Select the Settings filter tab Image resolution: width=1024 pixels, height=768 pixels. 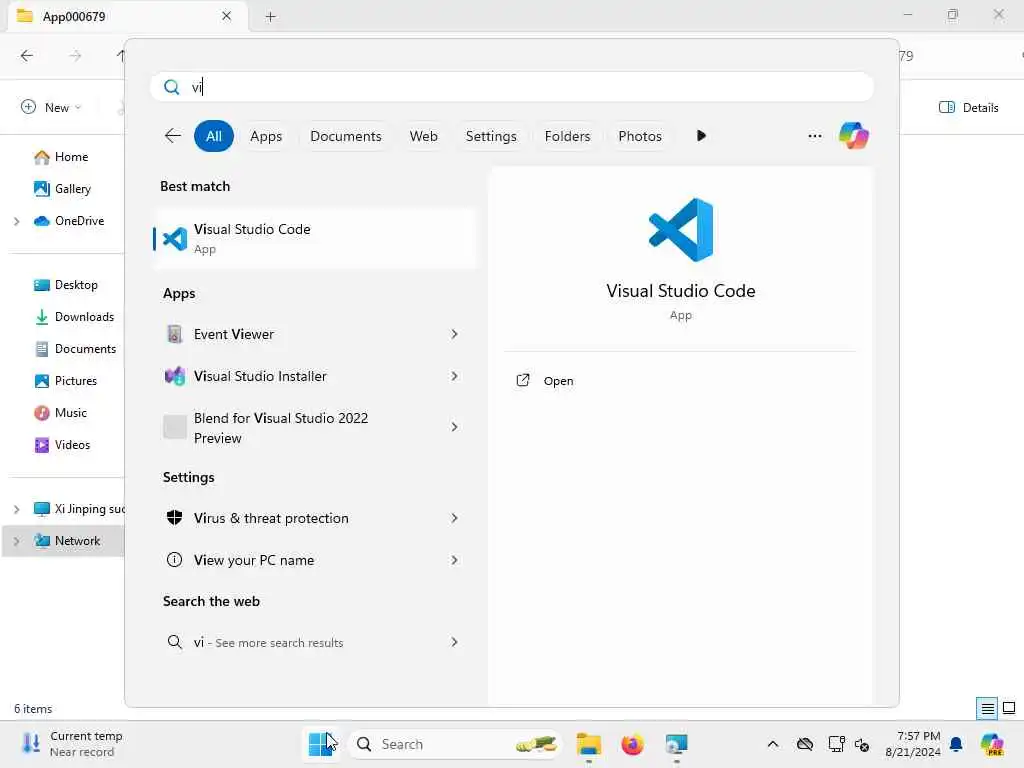click(x=491, y=136)
